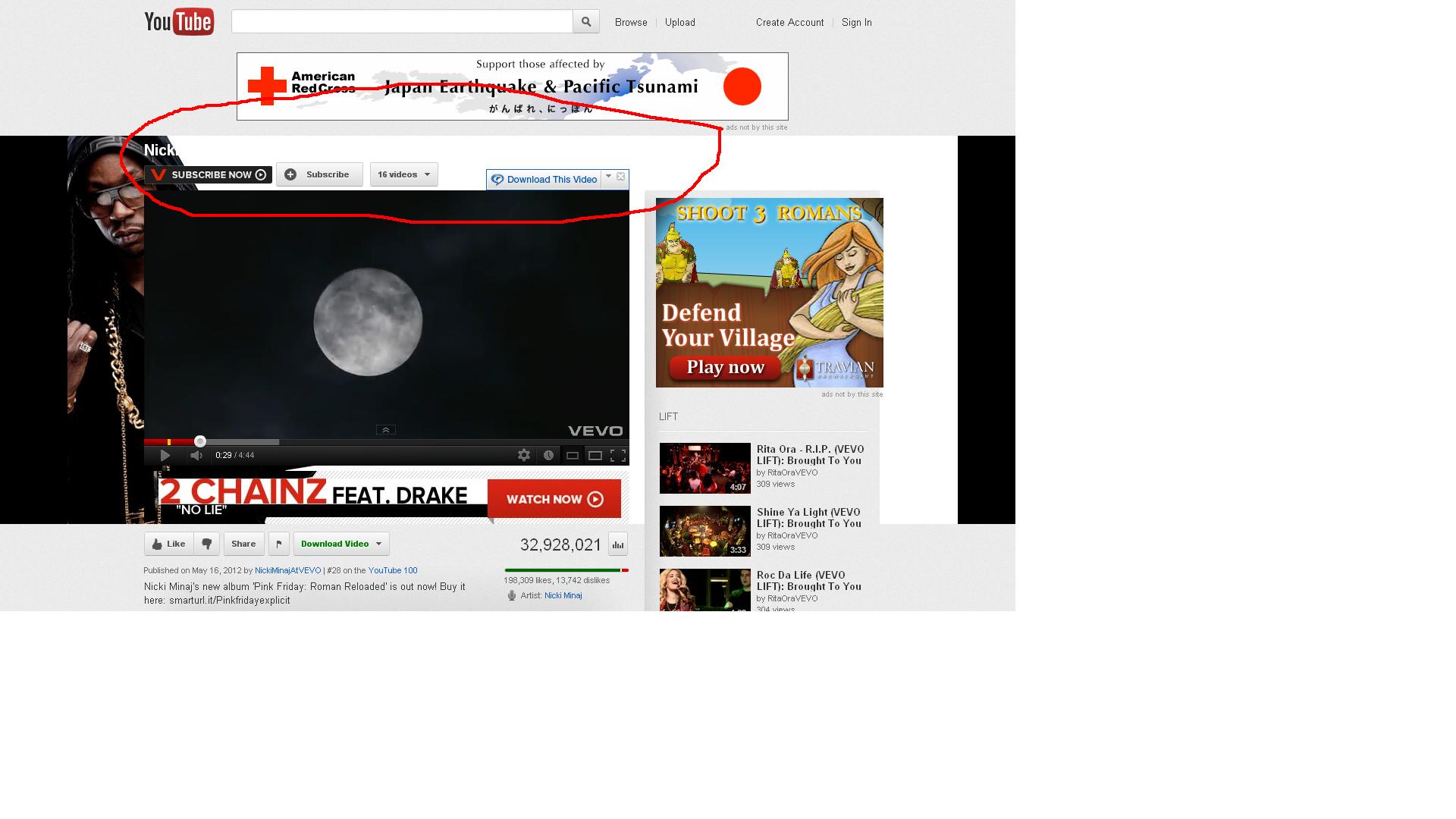
Task: Expand the up-chevron above the player bar
Action: point(385,430)
